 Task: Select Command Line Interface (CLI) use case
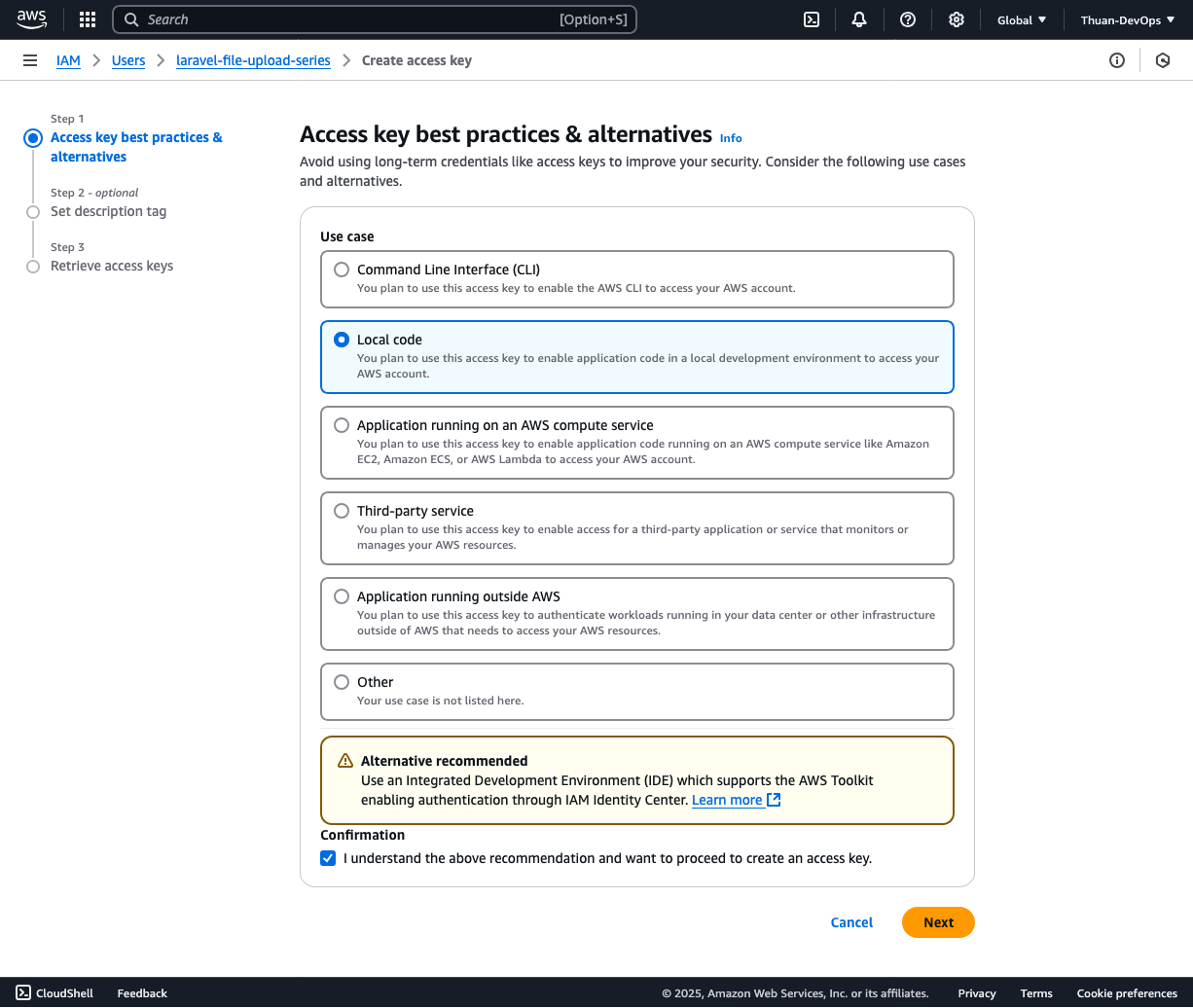click(342, 270)
